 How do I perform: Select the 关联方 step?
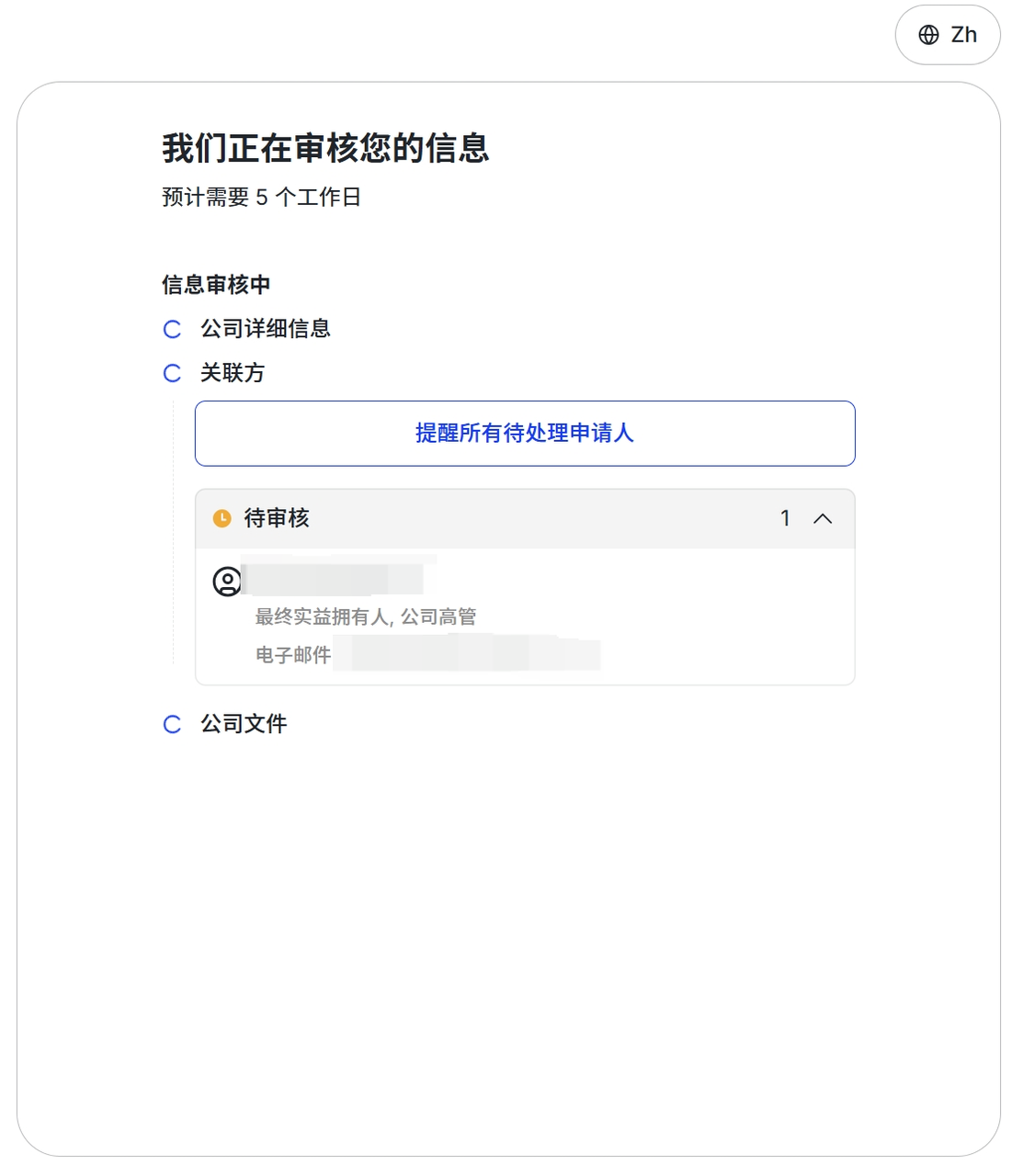tap(233, 372)
